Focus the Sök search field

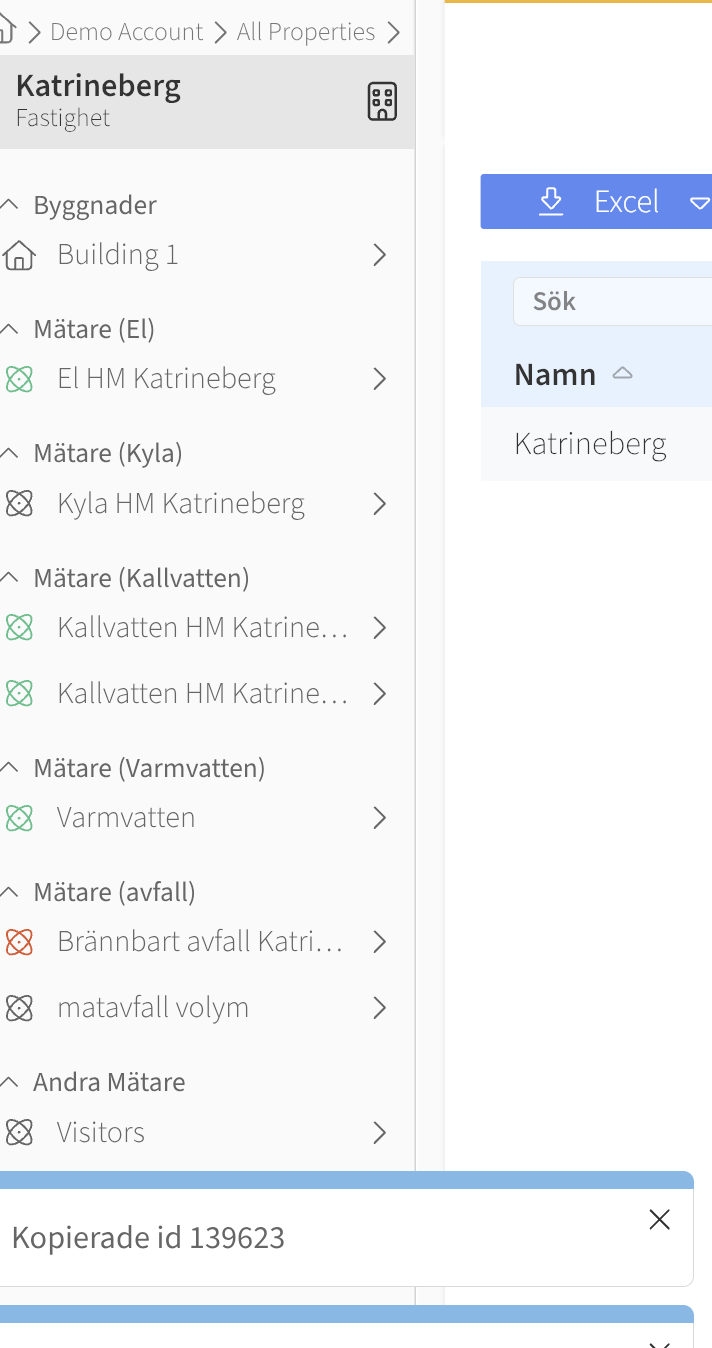612,302
